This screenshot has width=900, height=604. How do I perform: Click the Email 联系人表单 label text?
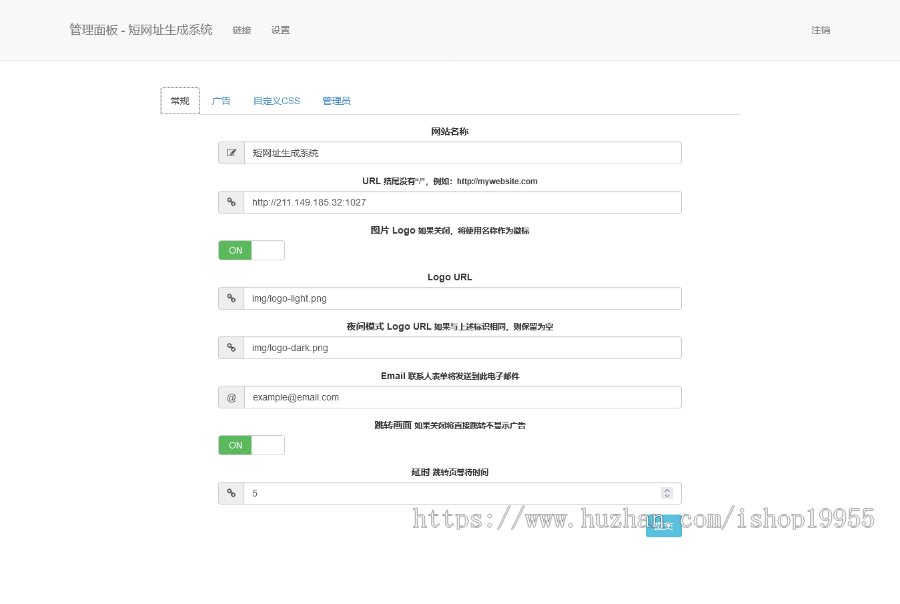click(x=450, y=376)
